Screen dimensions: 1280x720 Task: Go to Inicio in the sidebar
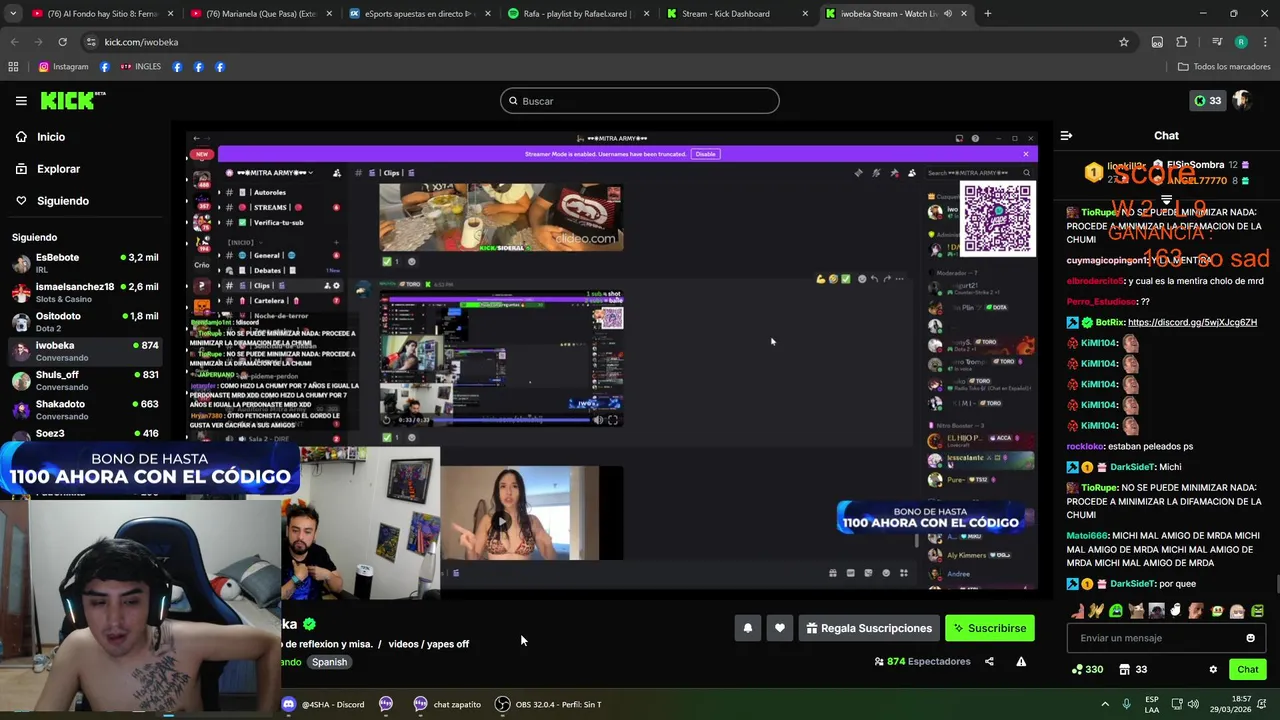click(50, 137)
